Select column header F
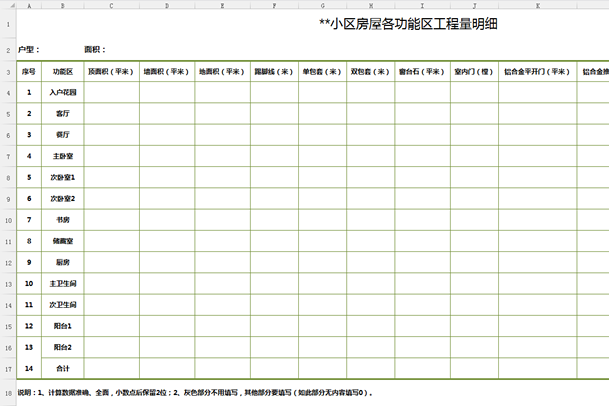Screen dimensions: 609x406 tap(274, 5)
